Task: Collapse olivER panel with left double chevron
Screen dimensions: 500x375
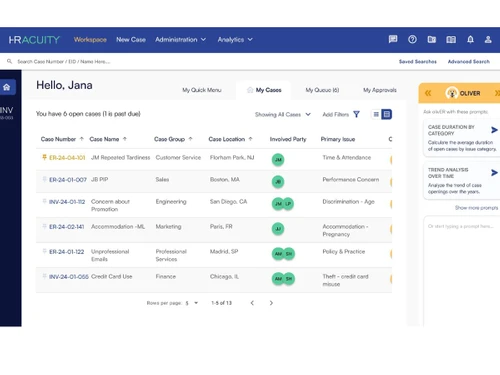Action: 428,93
